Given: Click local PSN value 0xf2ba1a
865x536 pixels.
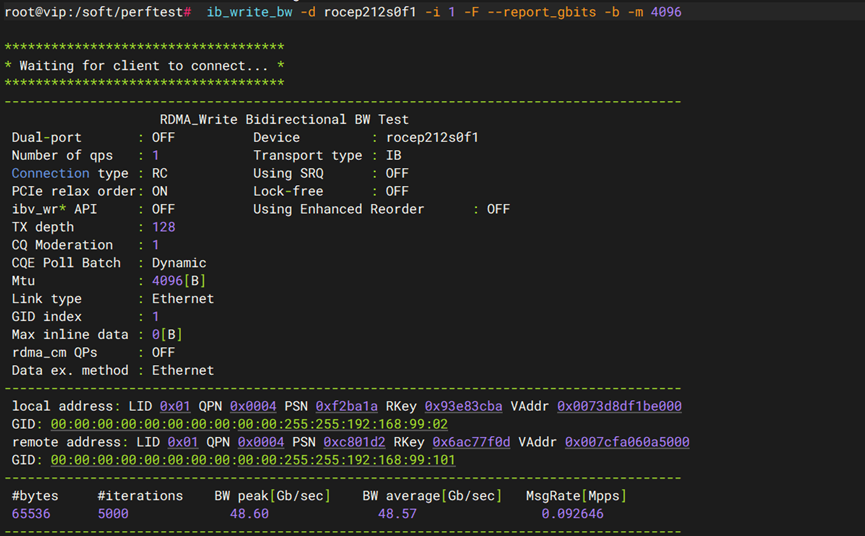Looking at the screenshot, I should pos(346,406).
